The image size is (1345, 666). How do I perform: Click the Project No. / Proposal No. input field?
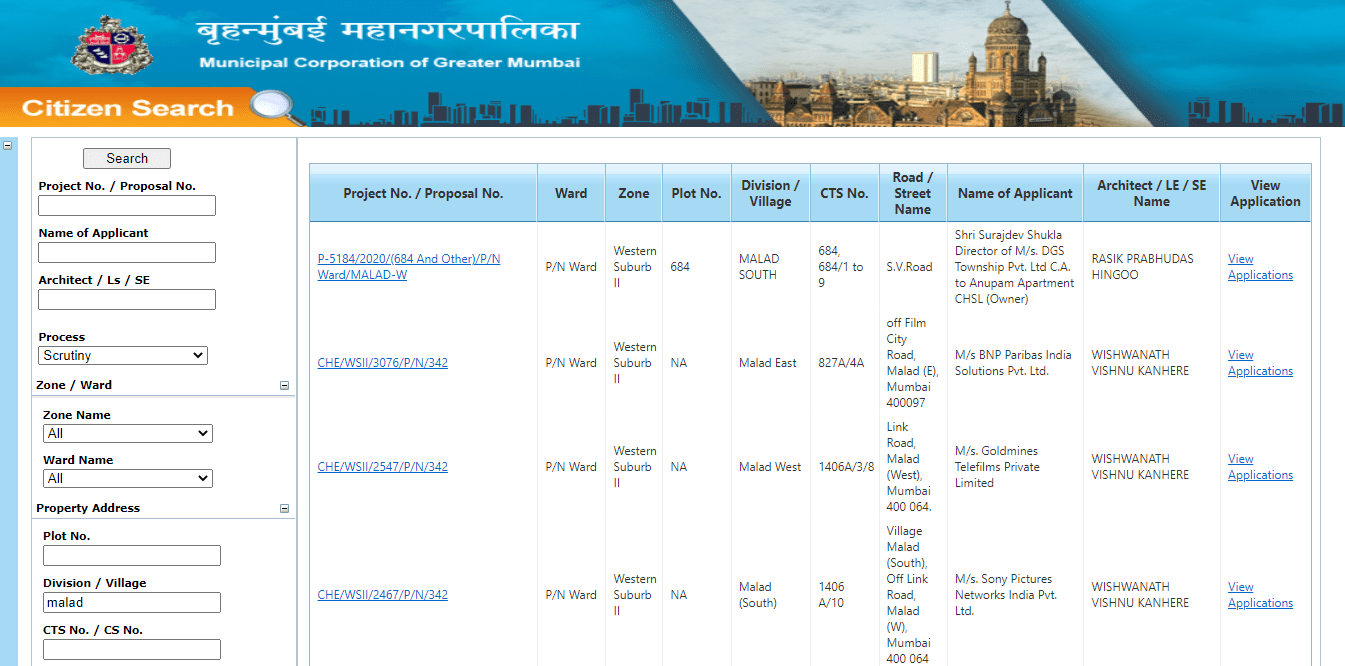[127, 206]
